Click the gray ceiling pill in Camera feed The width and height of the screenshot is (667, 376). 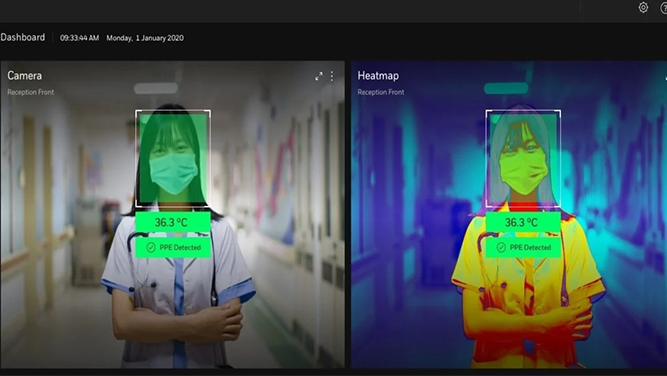click(x=156, y=88)
